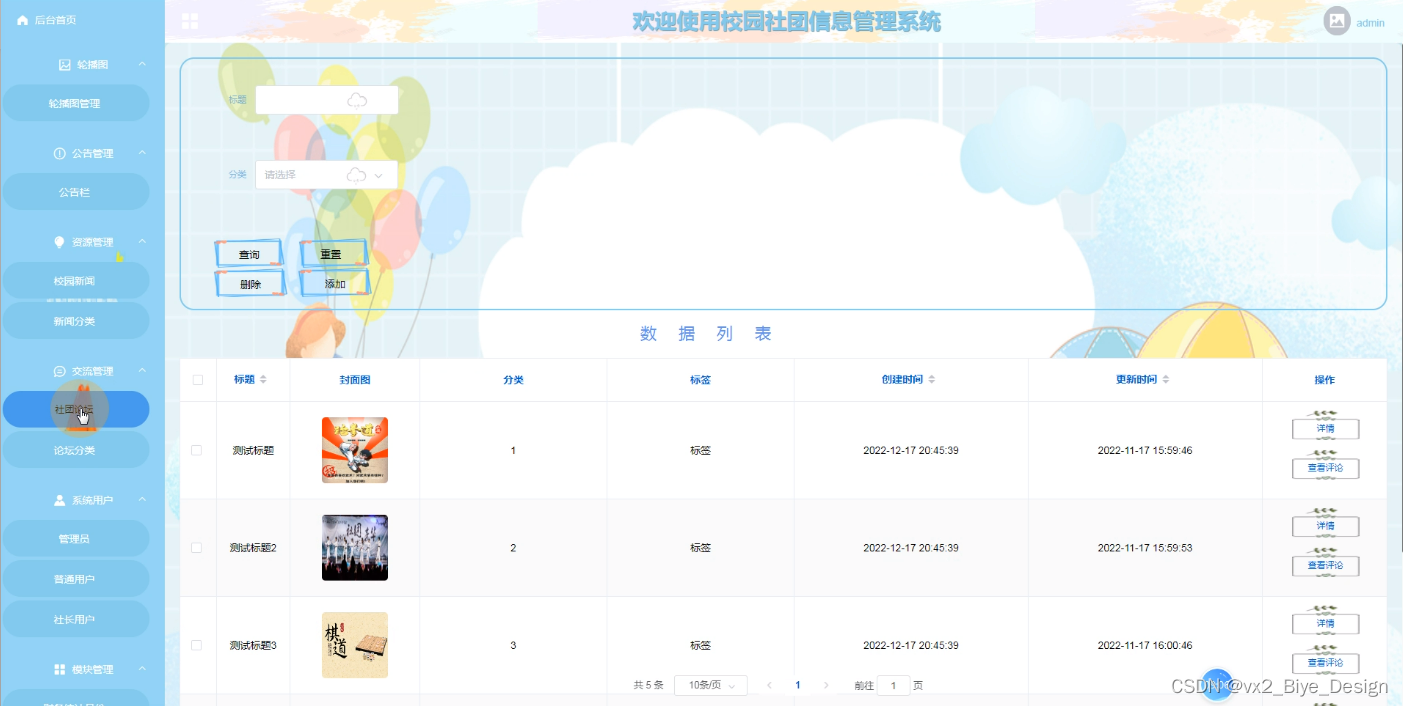Open 管理员 menu item
Image resolution: width=1403 pixels, height=706 pixels.
coord(75,539)
